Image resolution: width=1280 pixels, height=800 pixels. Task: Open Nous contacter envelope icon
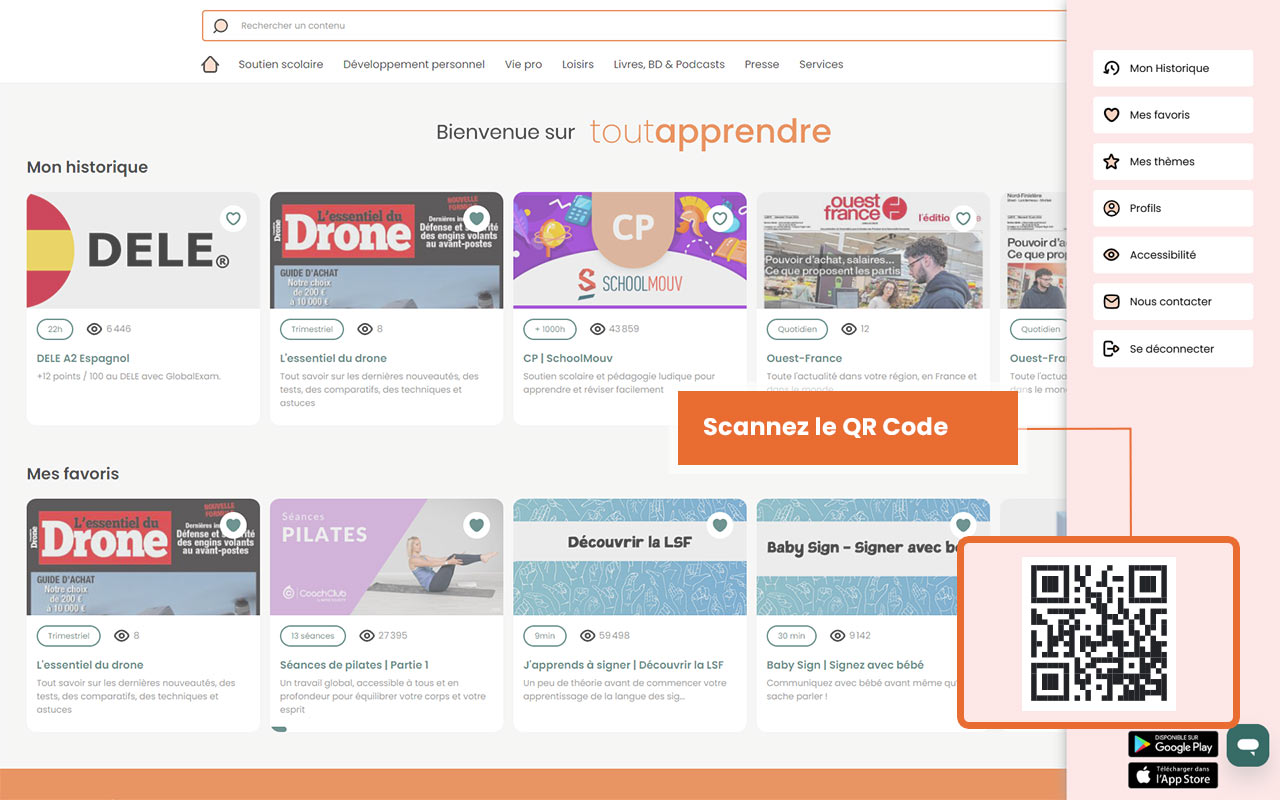1111,301
